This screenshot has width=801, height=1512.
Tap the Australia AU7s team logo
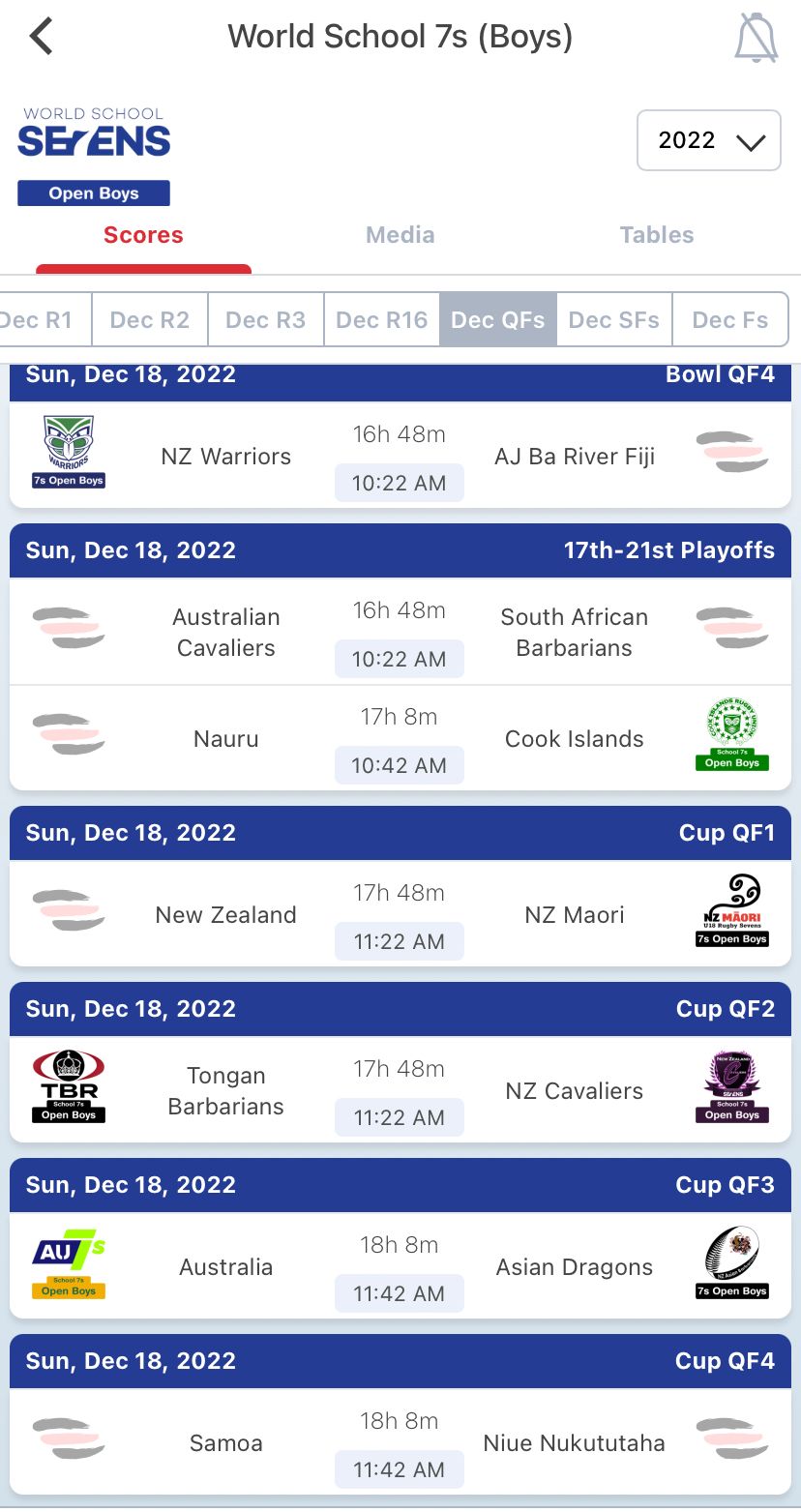coord(69,1263)
